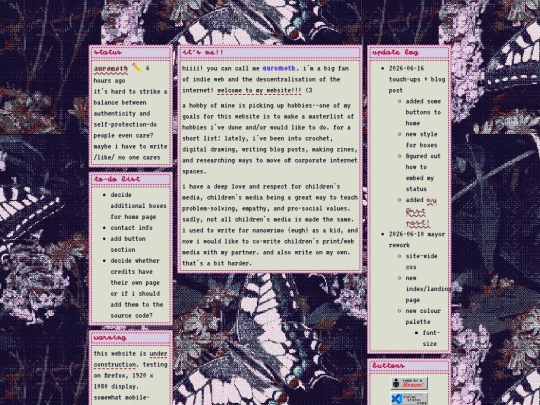Click the '6 hours ago' status timestamp
The image size is (540, 405).
pyautogui.click(x=121, y=74)
